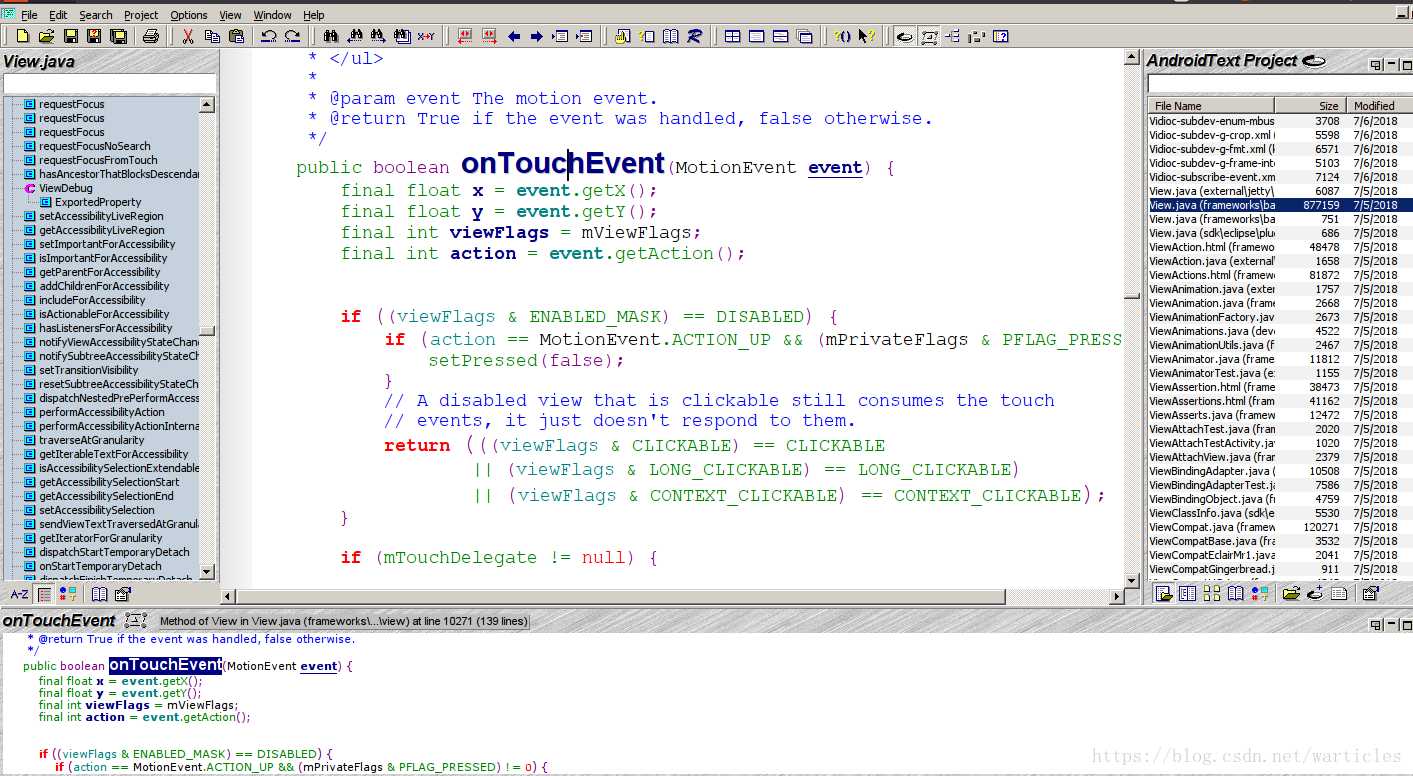Select traverseAtGranularity in symbol list
Image resolution: width=1413 pixels, height=776 pixels.
pos(91,440)
